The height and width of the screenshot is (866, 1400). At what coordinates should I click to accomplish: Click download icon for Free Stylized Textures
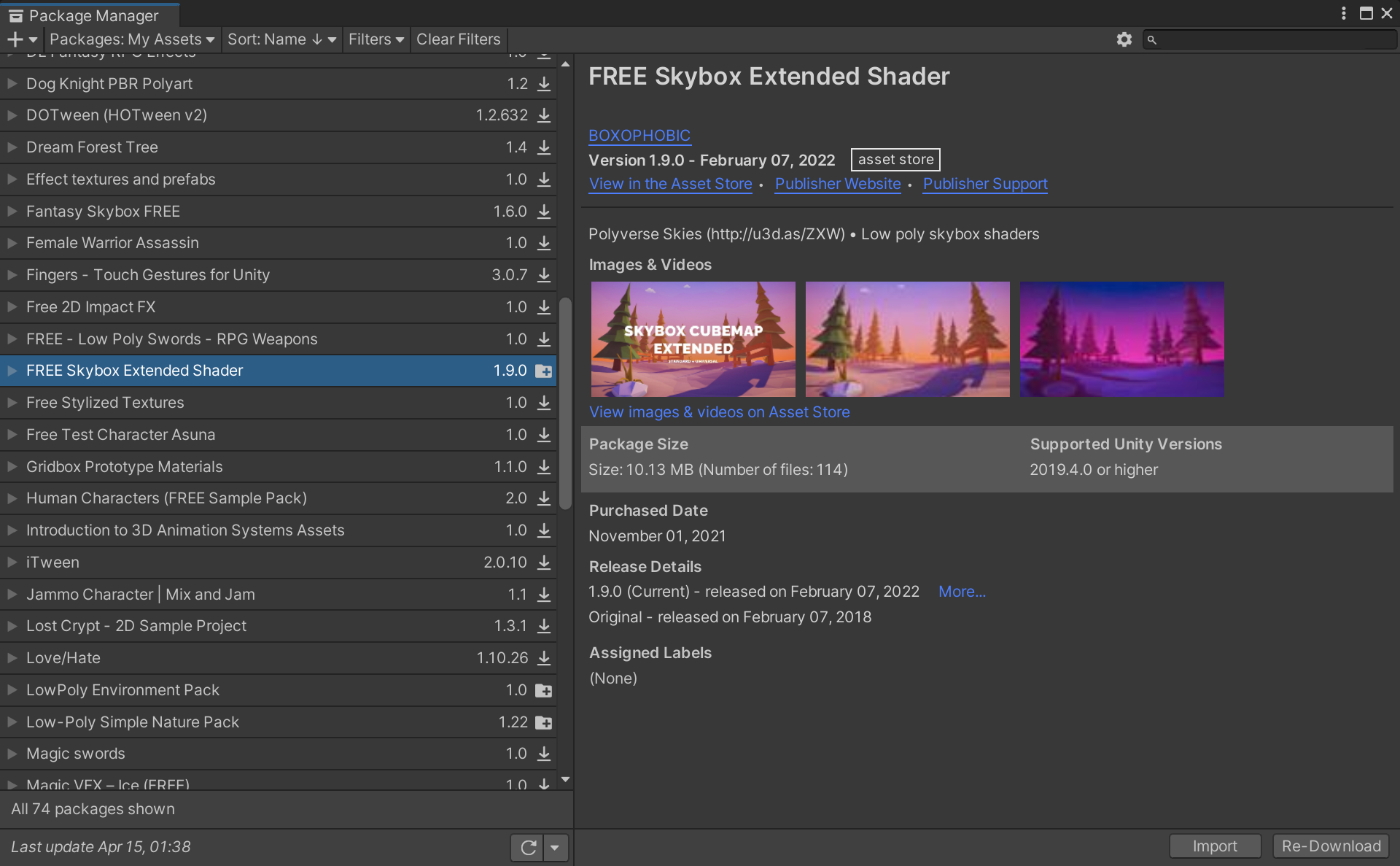pos(544,403)
